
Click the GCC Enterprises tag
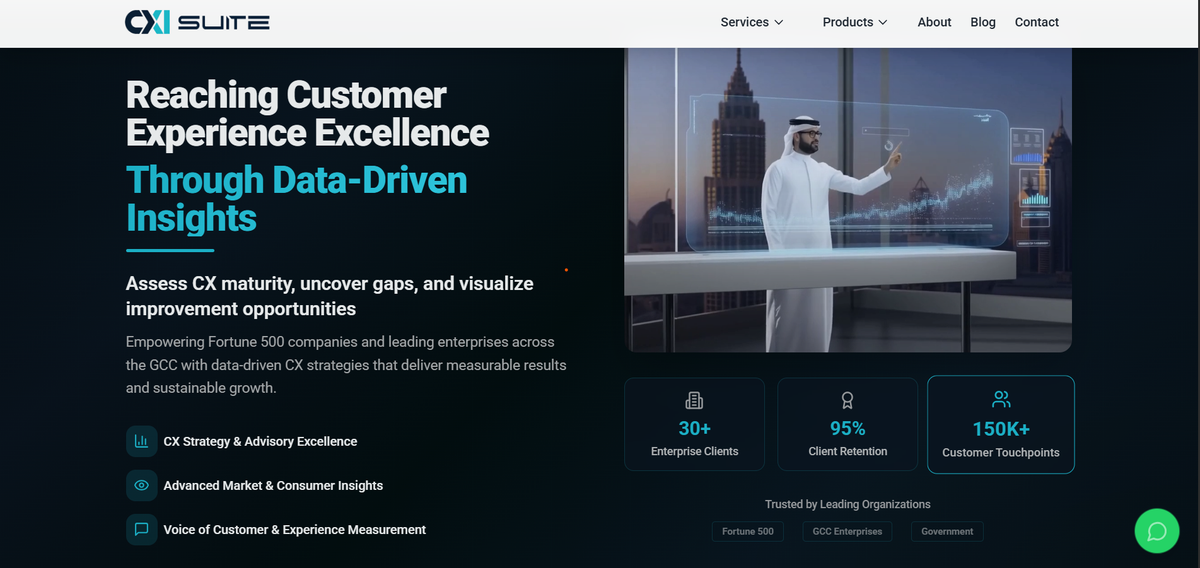pyautogui.click(x=847, y=531)
